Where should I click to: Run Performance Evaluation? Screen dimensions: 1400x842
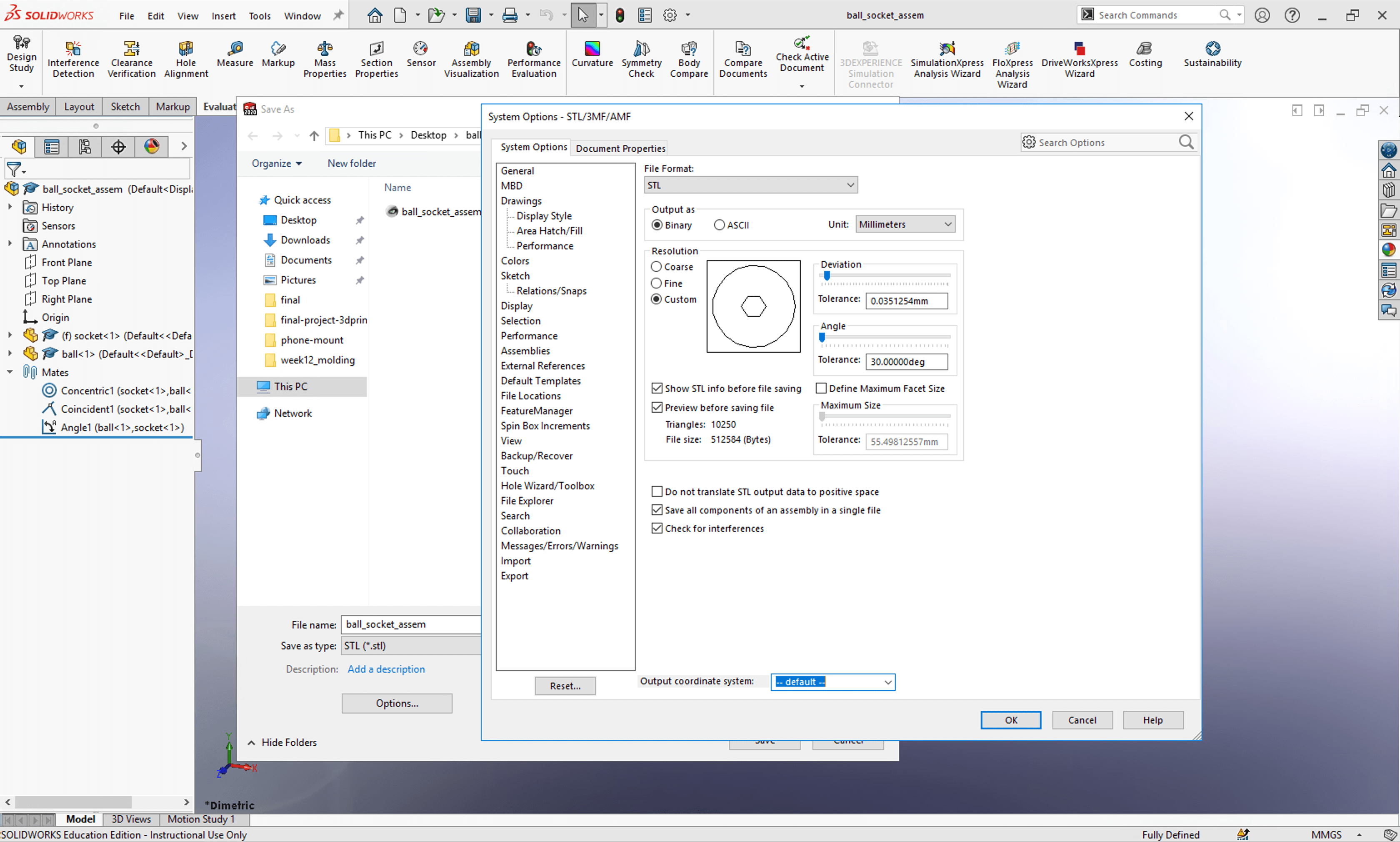(x=534, y=59)
